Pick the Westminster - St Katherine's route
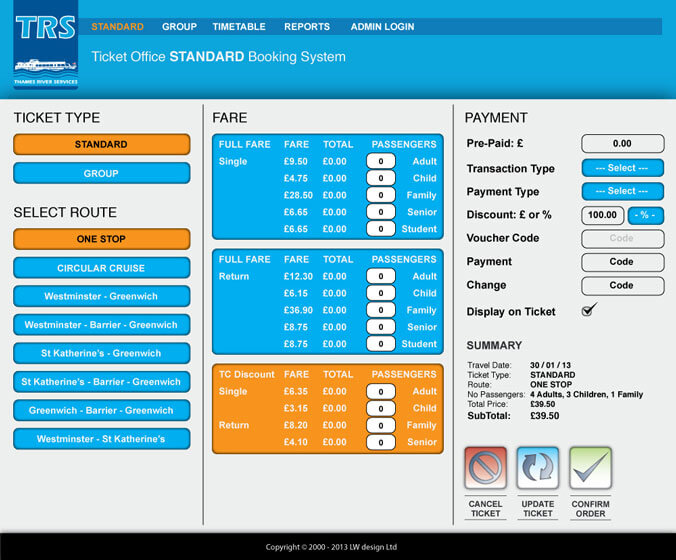This screenshot has width=676, height=560. point(101,439)
